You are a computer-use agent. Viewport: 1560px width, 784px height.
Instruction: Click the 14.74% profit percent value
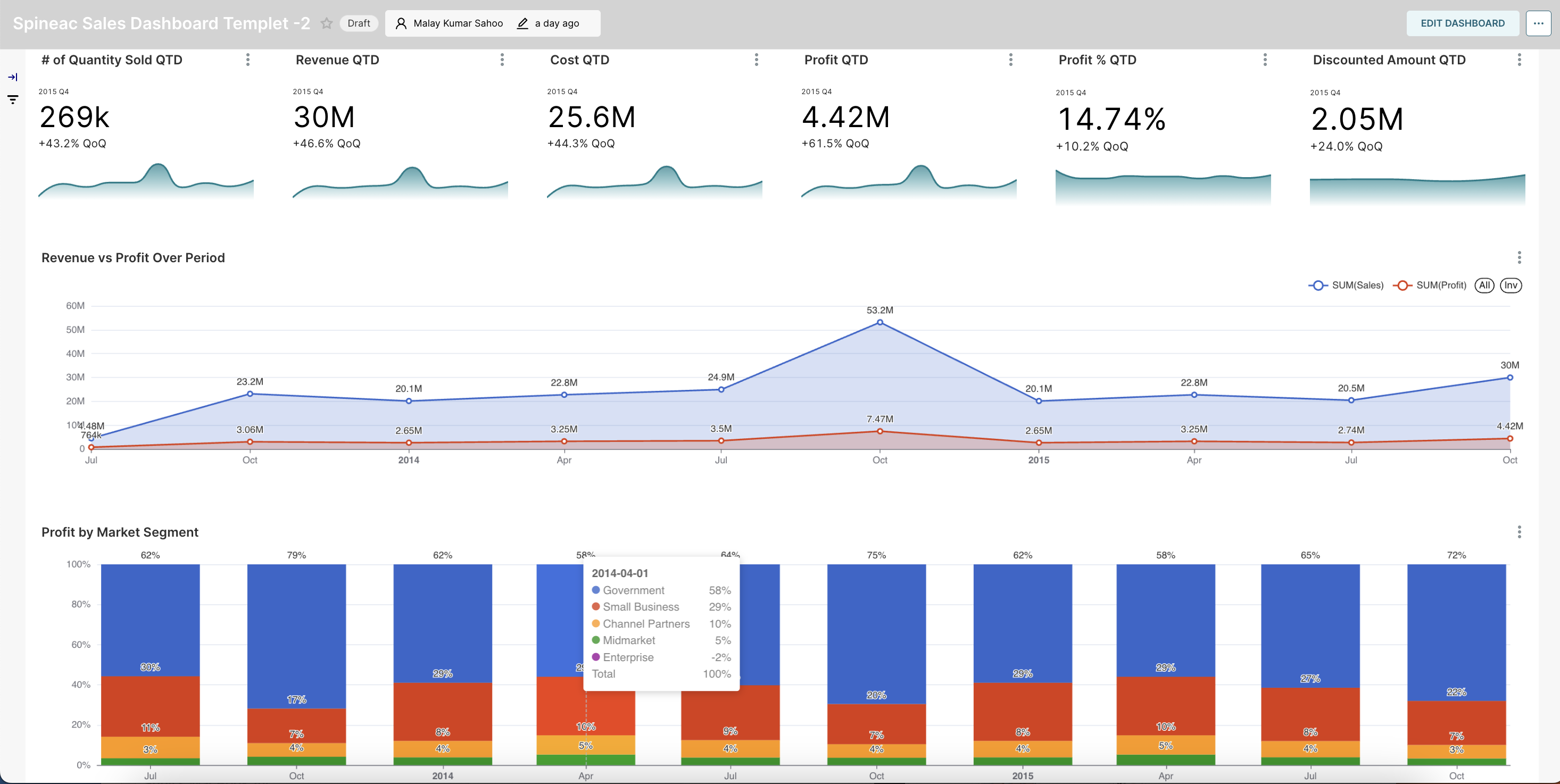1112,119
